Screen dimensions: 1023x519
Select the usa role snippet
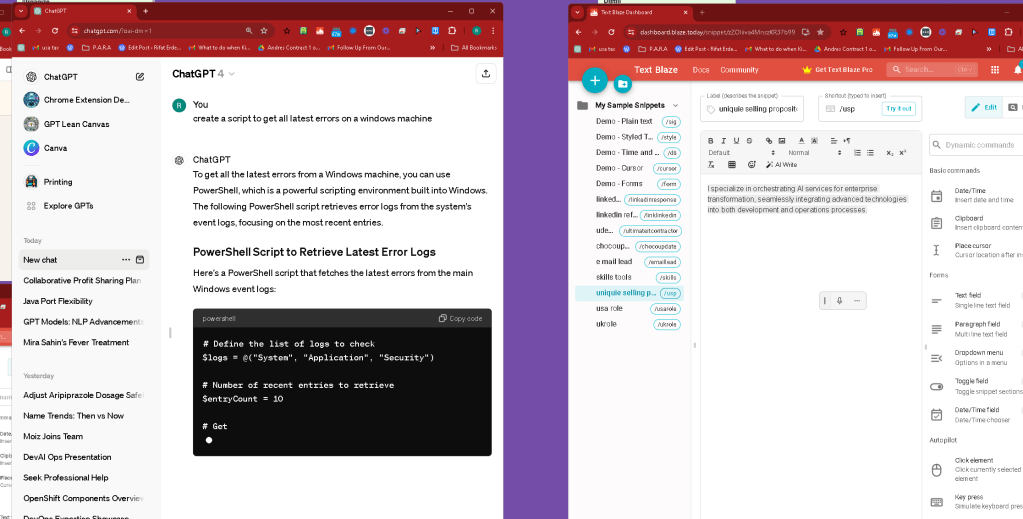[629, 308]
